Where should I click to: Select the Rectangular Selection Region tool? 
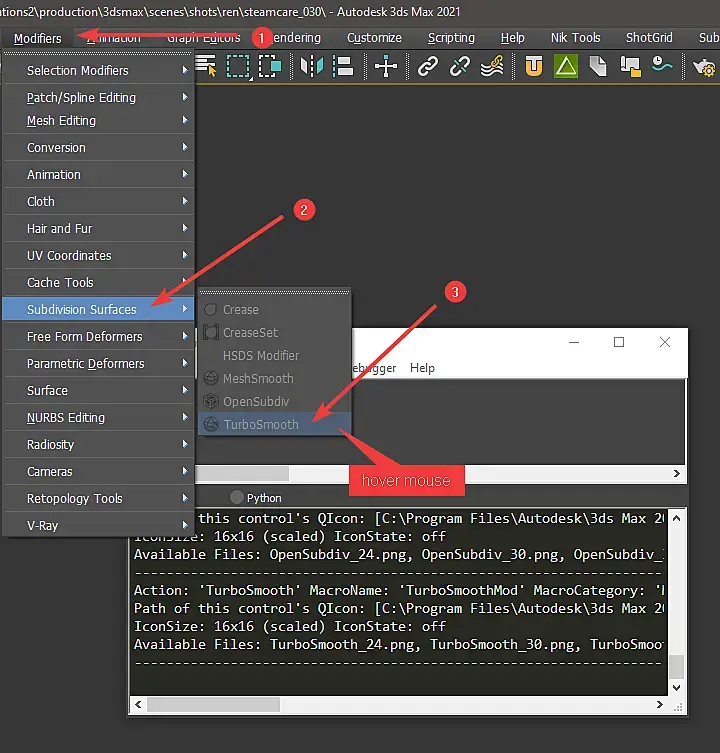click(238, 67)
